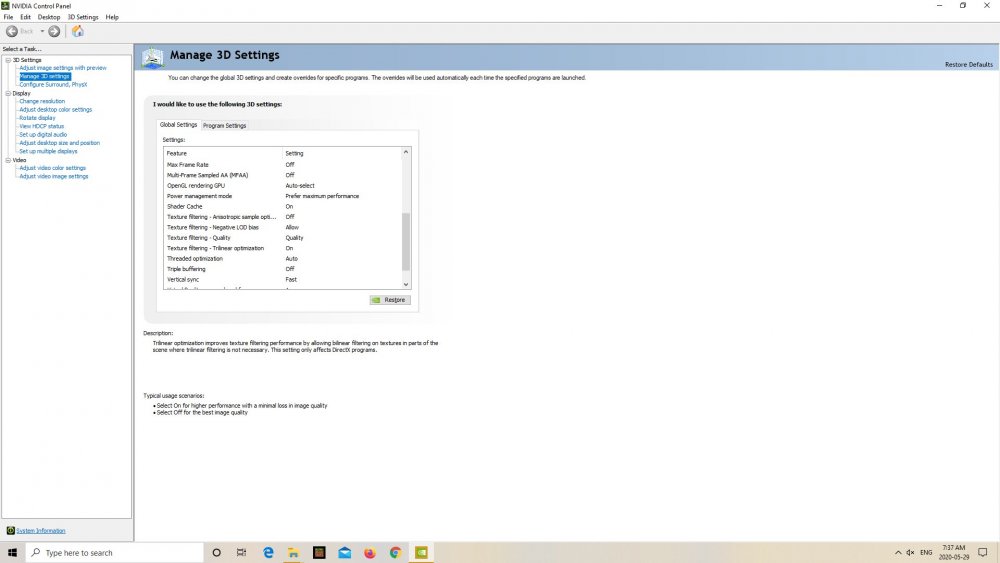Open the Desktop menu
This screenshot has width=1000, height=563.
(x=48, y=17)
